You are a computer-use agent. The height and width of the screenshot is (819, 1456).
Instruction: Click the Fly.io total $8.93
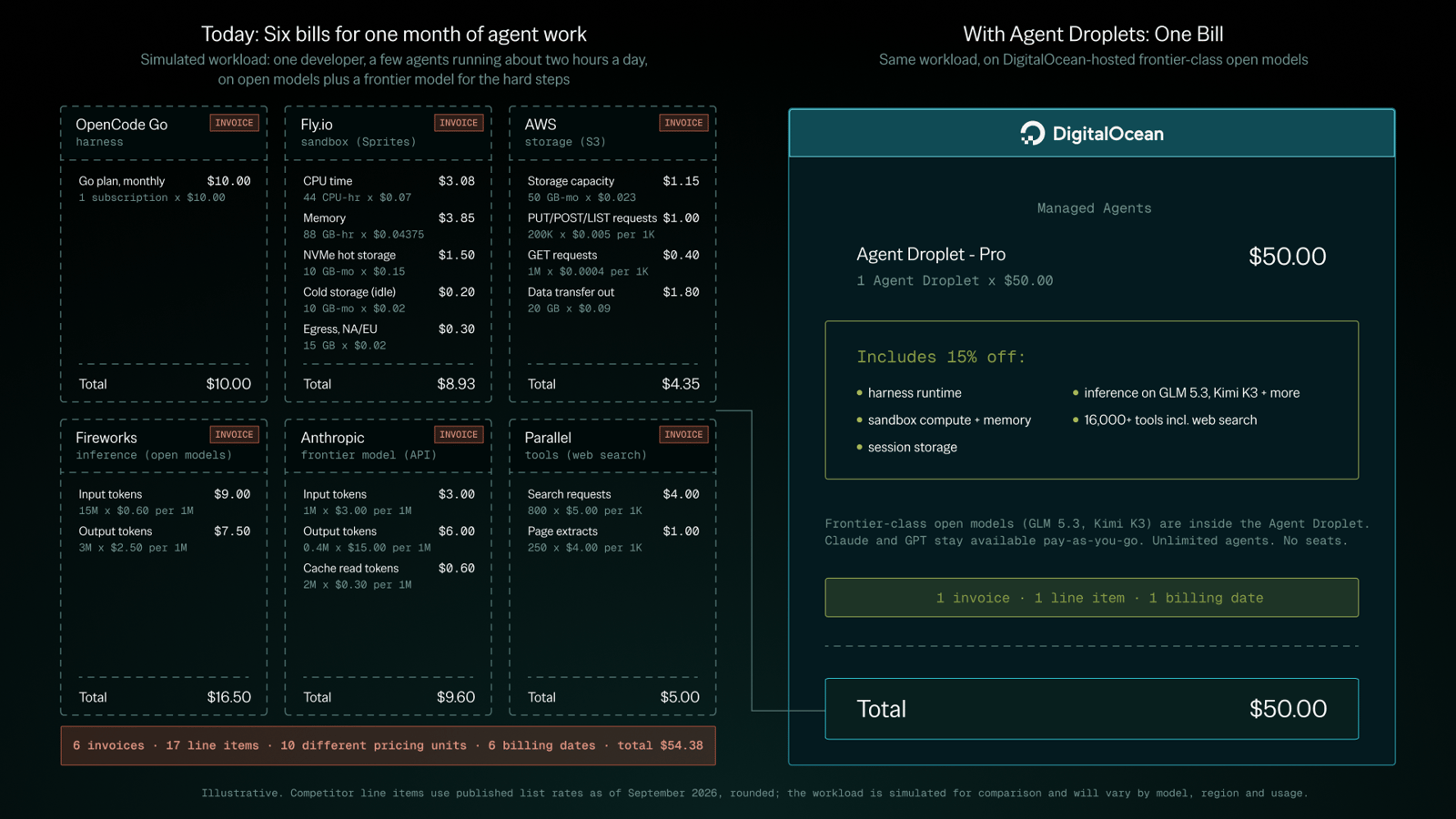(x=456, y=384)
